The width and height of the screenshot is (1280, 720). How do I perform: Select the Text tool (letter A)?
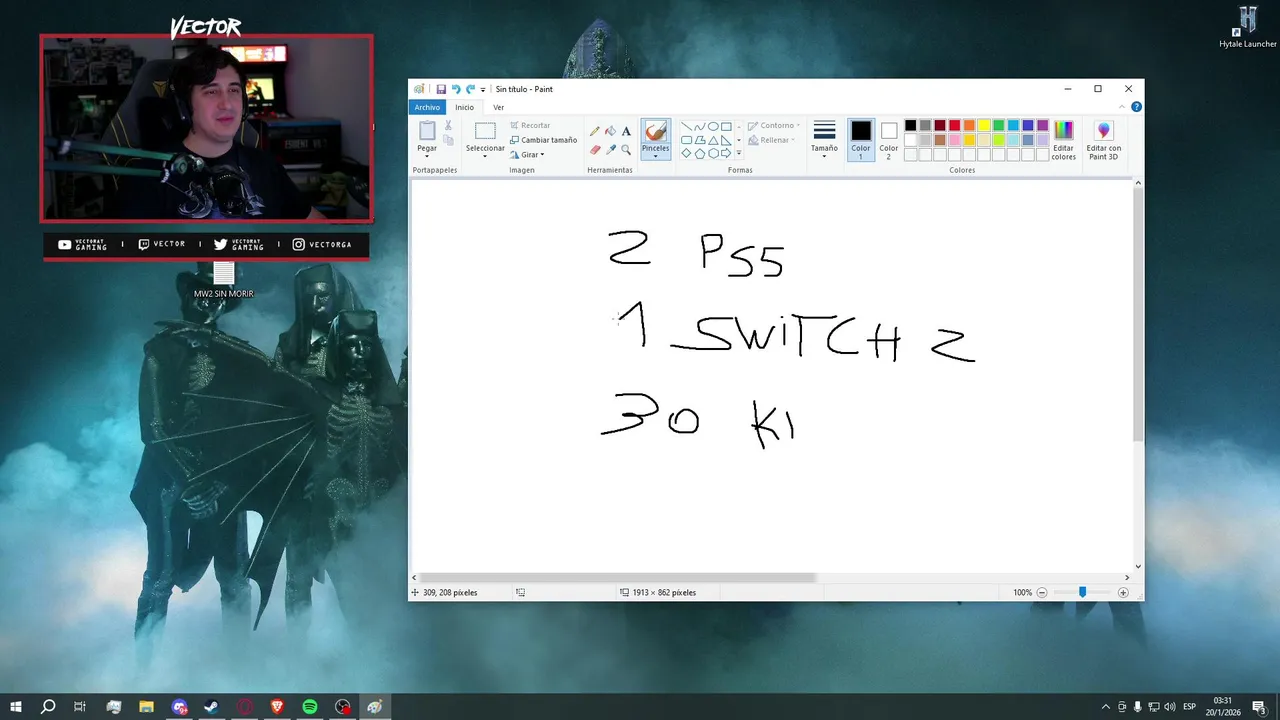[626, 131]
